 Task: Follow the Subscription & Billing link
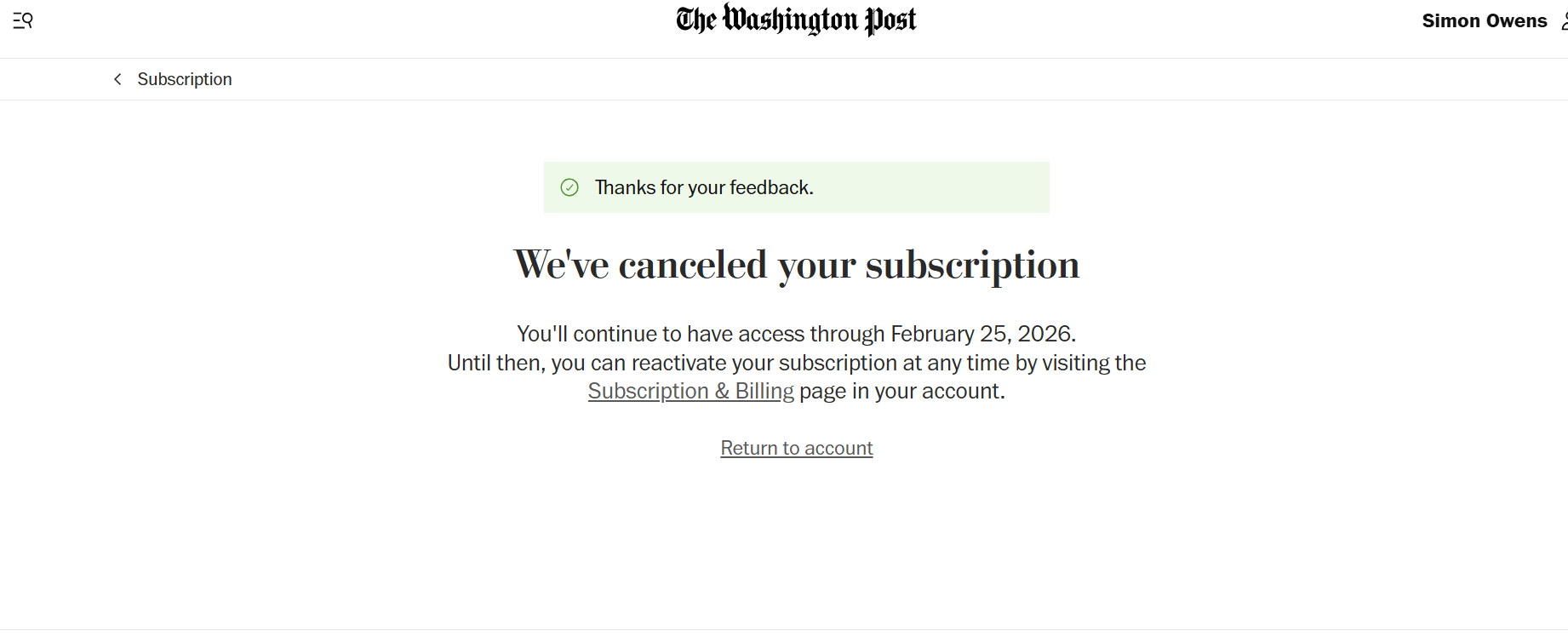[690, 391]
